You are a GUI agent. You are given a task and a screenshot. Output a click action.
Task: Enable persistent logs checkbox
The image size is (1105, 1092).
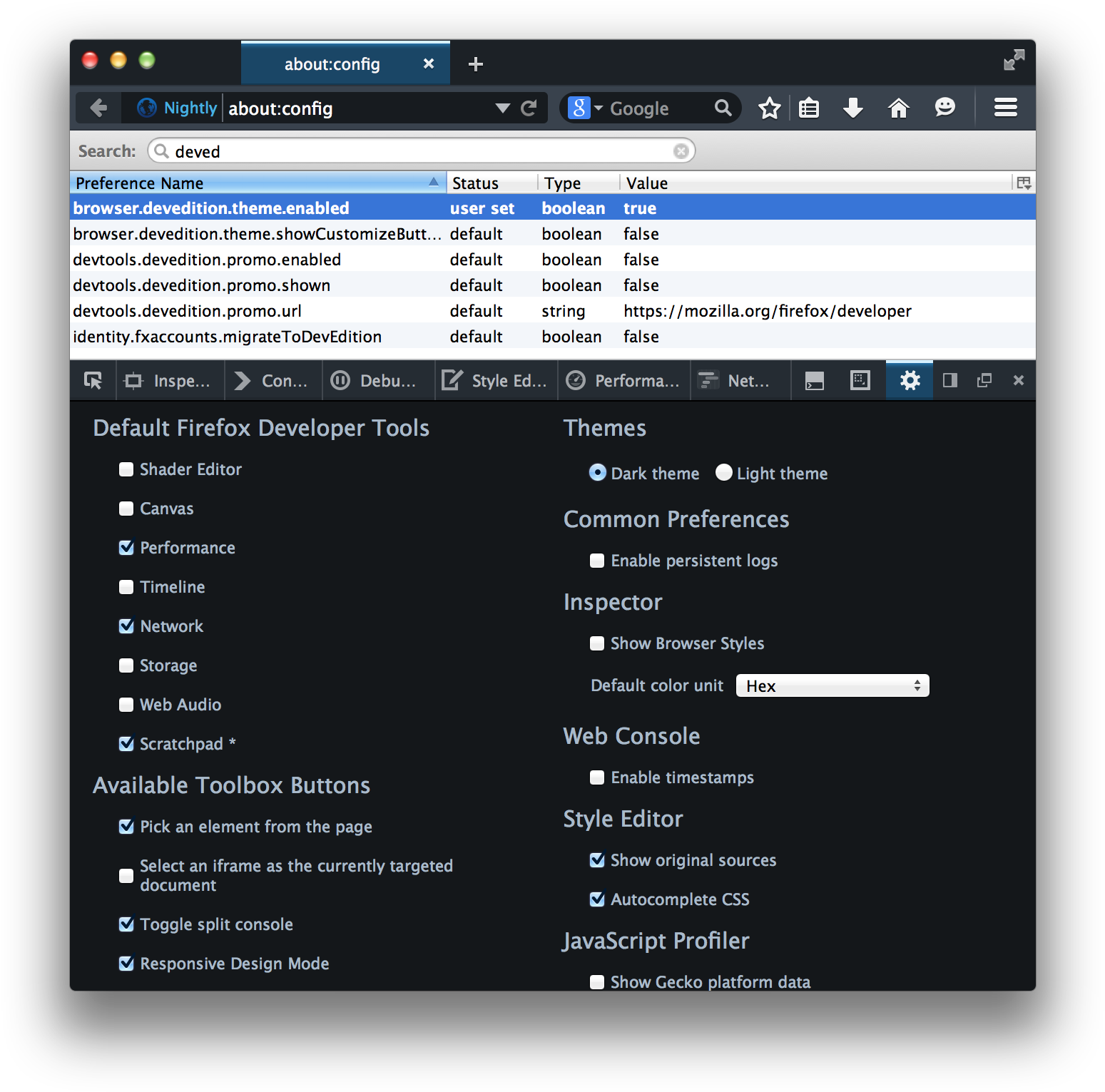597,560
